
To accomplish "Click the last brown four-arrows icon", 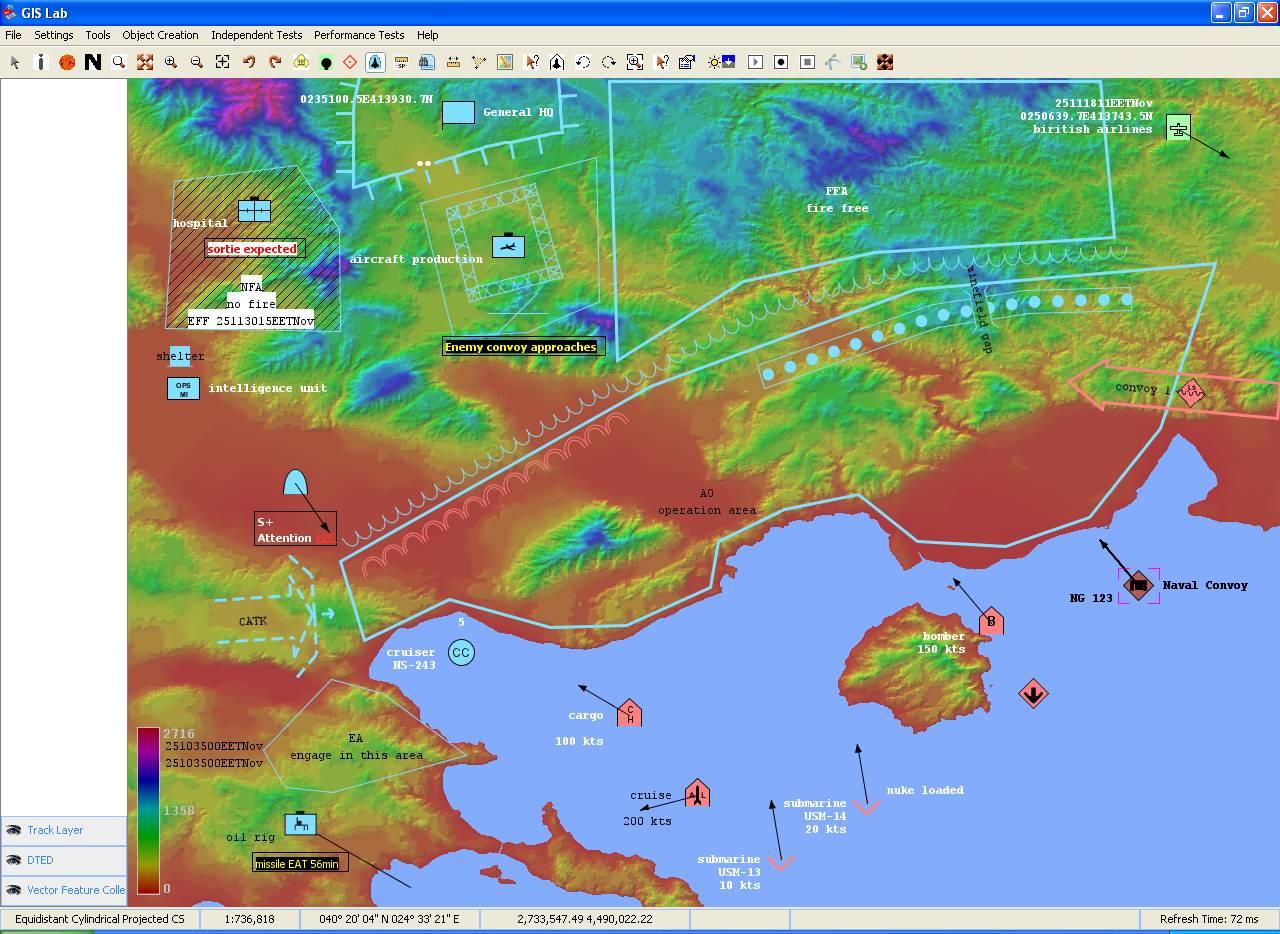I will [885, 62].
